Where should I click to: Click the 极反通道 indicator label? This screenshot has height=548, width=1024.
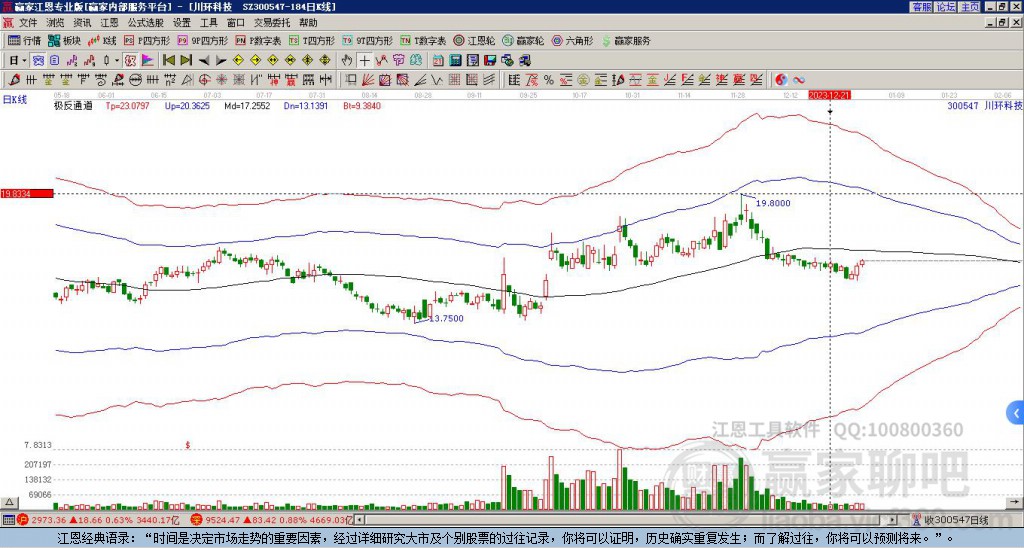pos(72,105)
